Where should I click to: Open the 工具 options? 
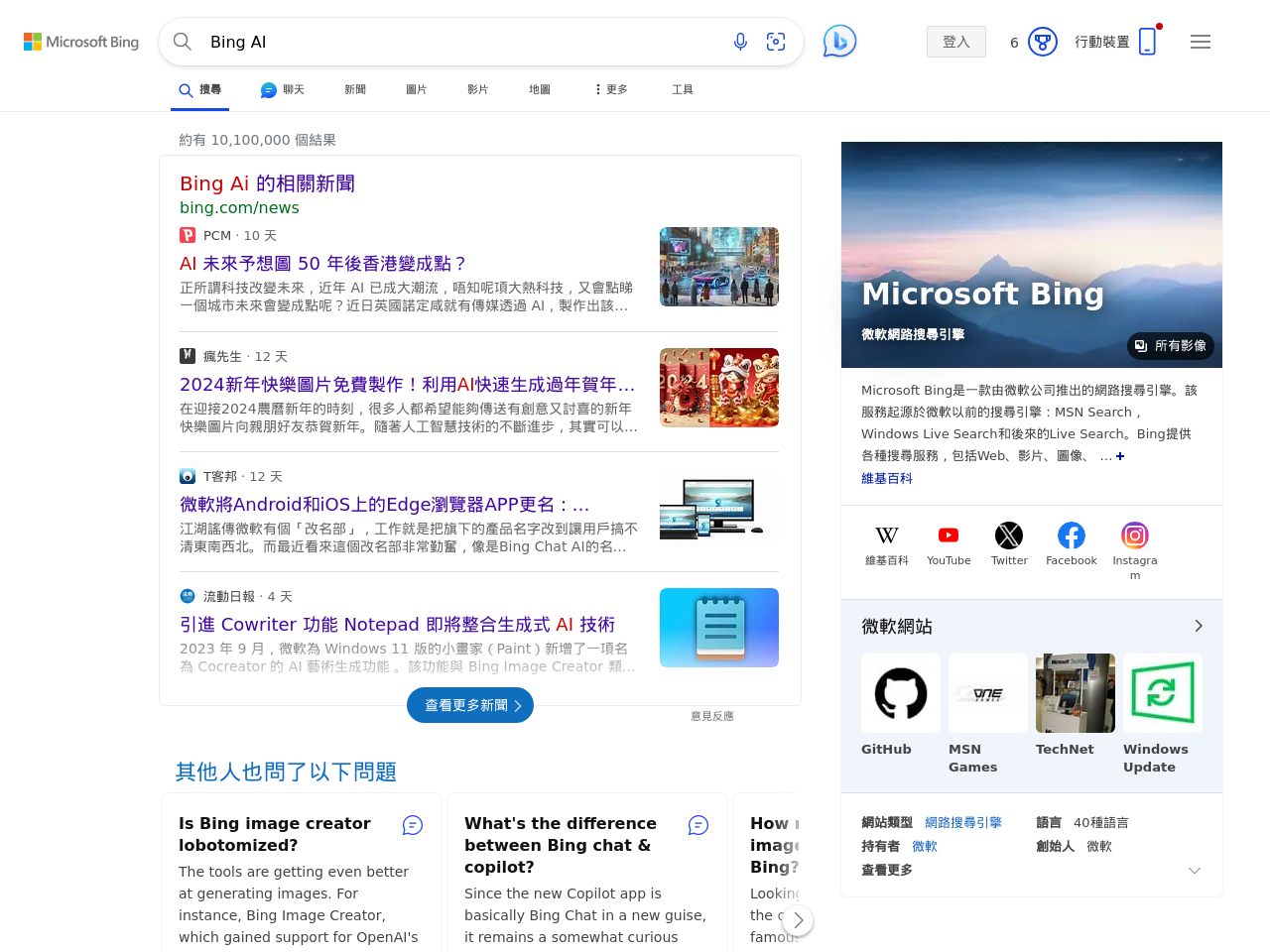[x=683, y=89]
